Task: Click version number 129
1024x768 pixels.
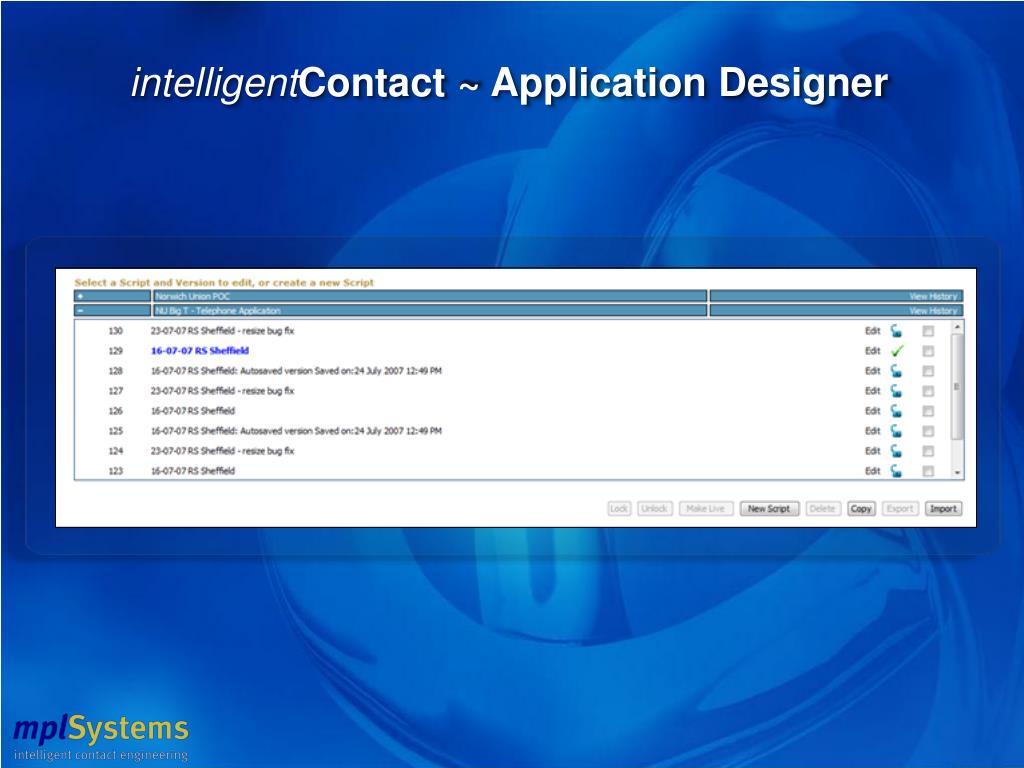Action: tap(116, 351)
